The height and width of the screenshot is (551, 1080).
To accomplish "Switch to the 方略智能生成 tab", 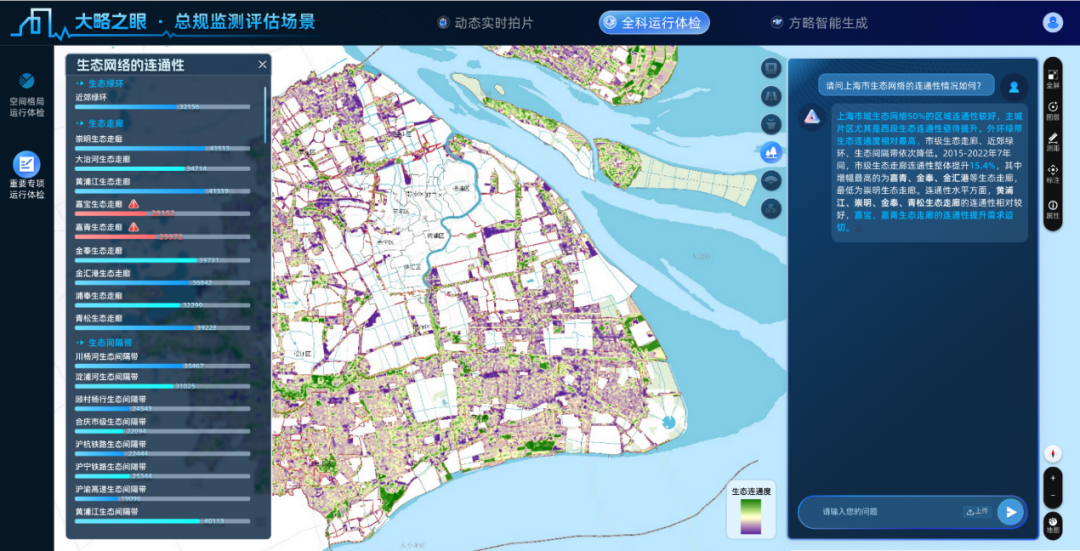I will (818, 22).
